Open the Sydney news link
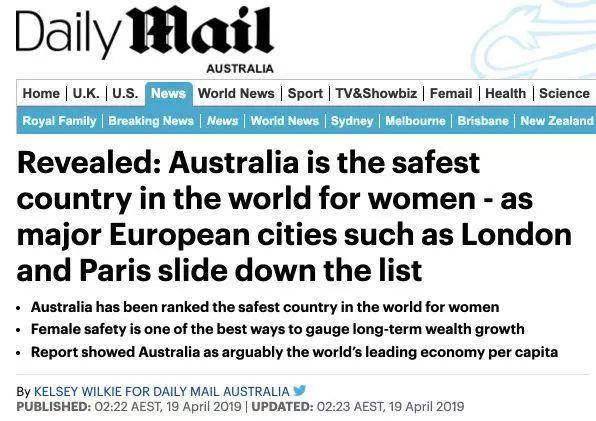This screenshot has height=421, width=596. click(352, 121)
